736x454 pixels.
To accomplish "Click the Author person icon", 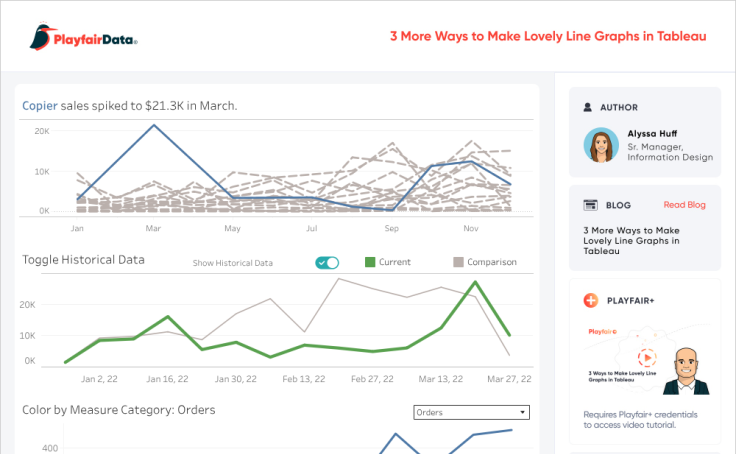I will click(588, 107).
